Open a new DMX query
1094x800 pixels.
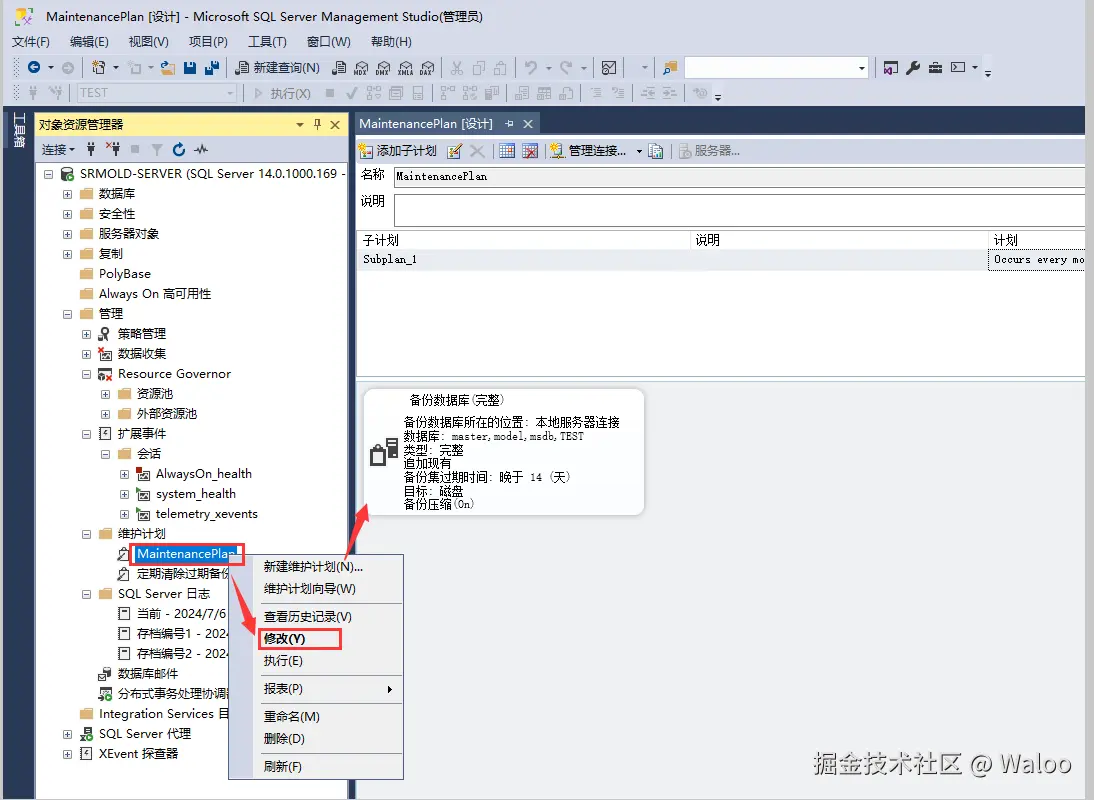[x=383, y=68]
